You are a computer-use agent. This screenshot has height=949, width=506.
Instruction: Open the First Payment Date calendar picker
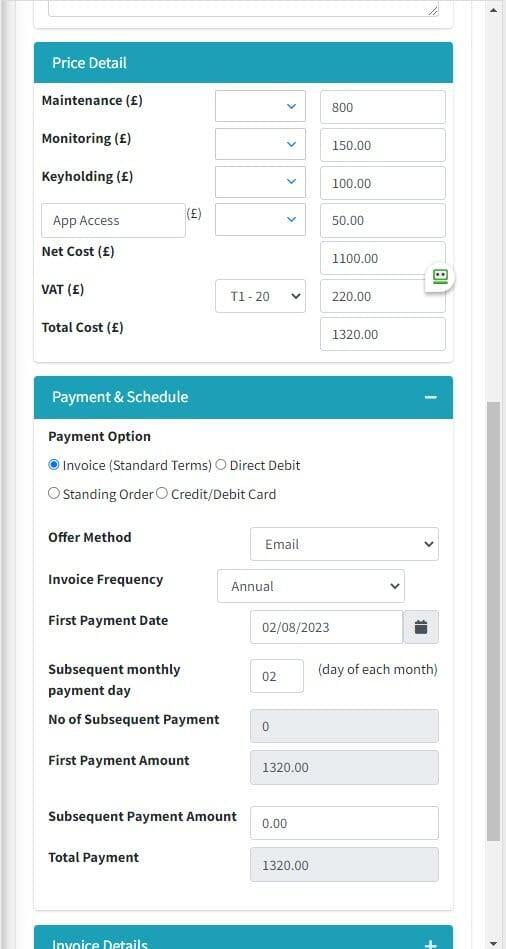421,627
